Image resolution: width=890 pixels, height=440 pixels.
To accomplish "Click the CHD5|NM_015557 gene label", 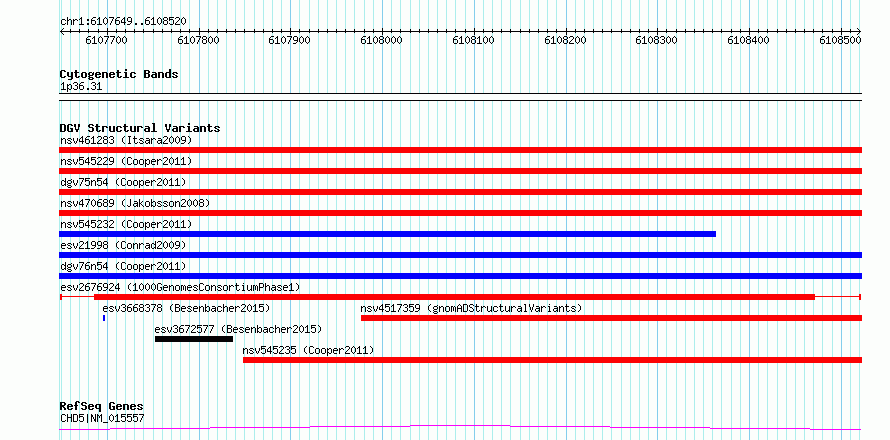I will (x=102, y=418).
